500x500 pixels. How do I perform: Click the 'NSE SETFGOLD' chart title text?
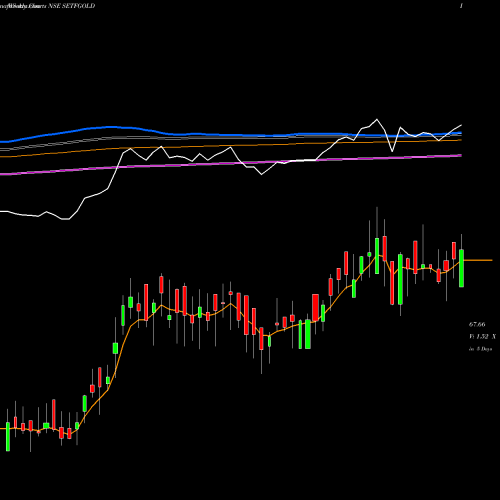click(72, 6)
